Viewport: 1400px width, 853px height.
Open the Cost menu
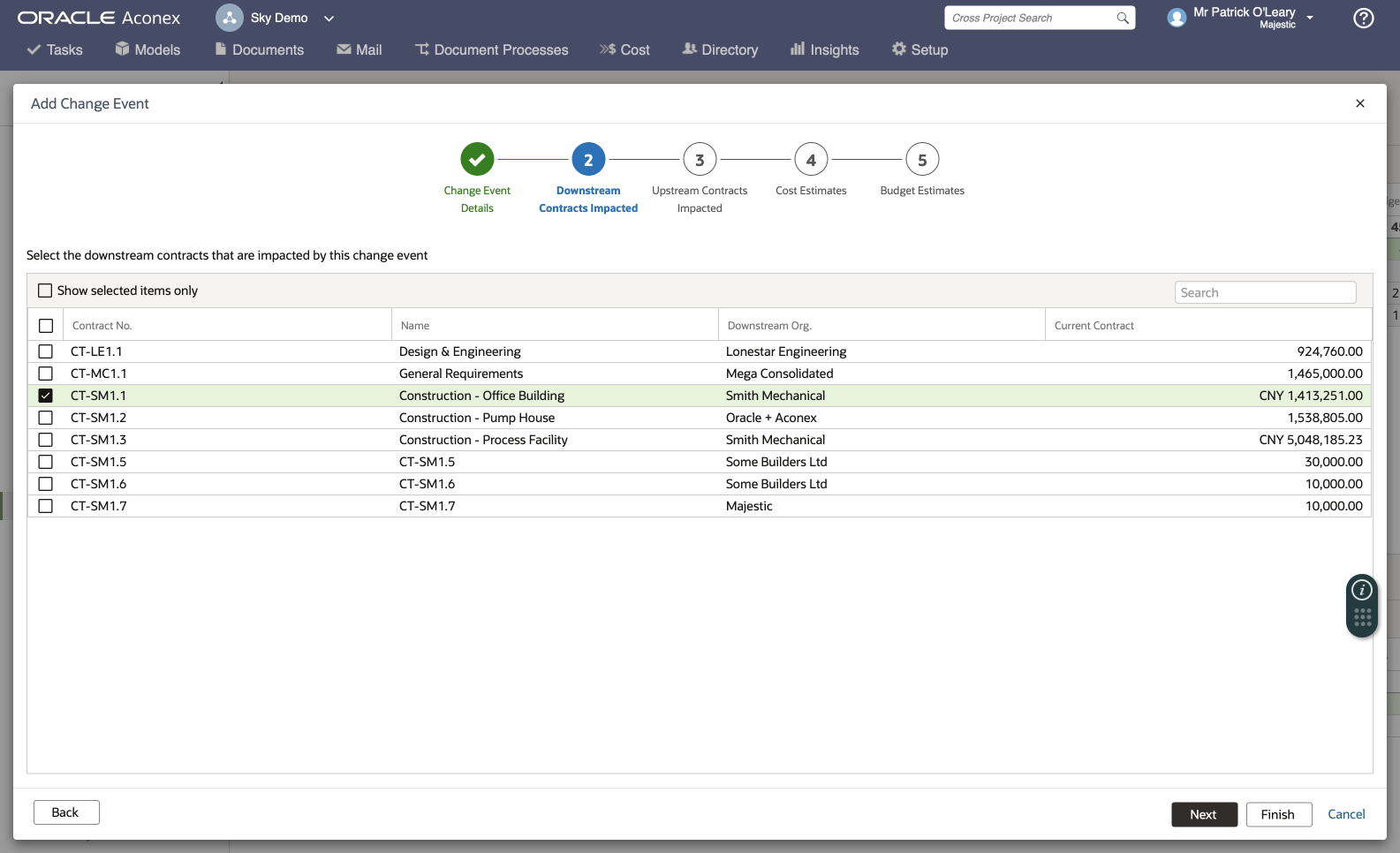click(624, 49)
